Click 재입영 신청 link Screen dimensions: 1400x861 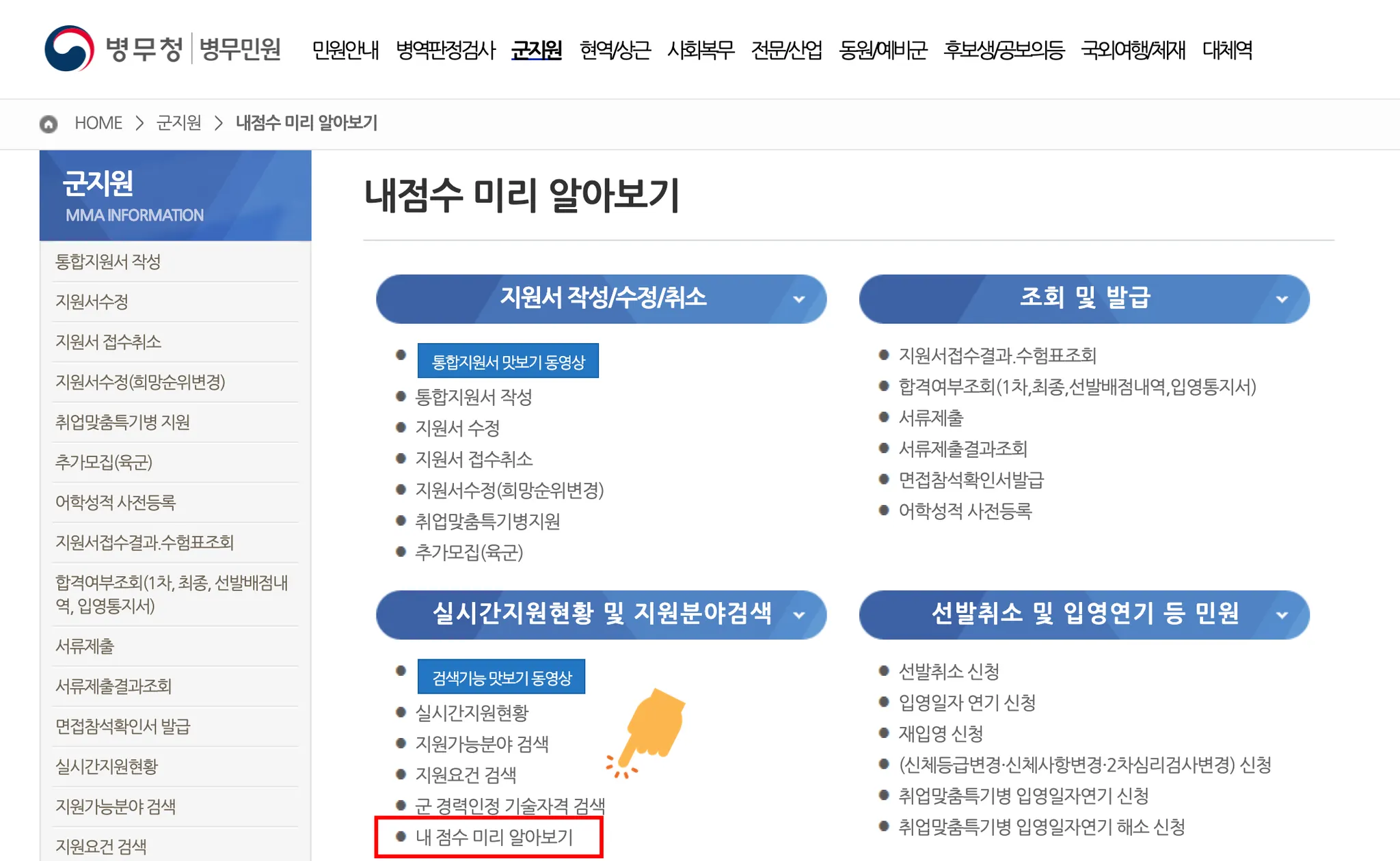(x=941, y=734)
